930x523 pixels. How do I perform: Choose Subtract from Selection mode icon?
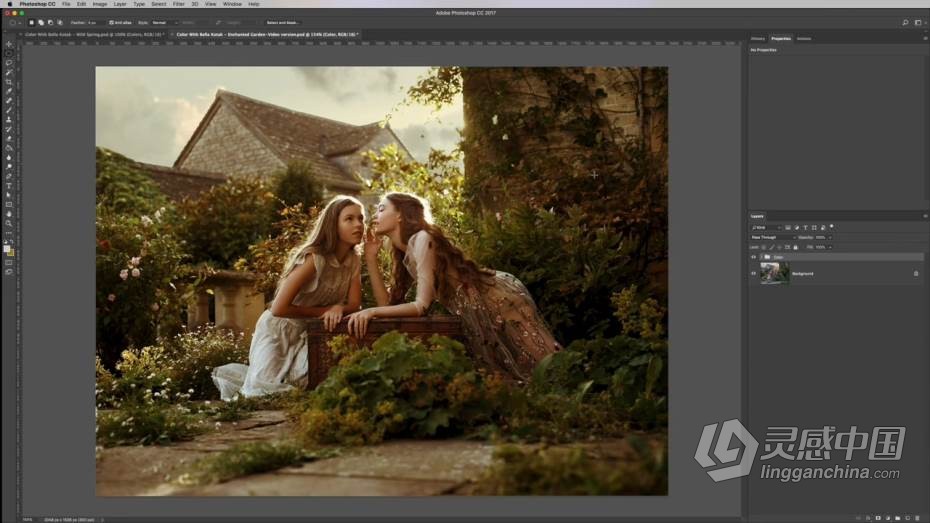click(x=50, y=23)
